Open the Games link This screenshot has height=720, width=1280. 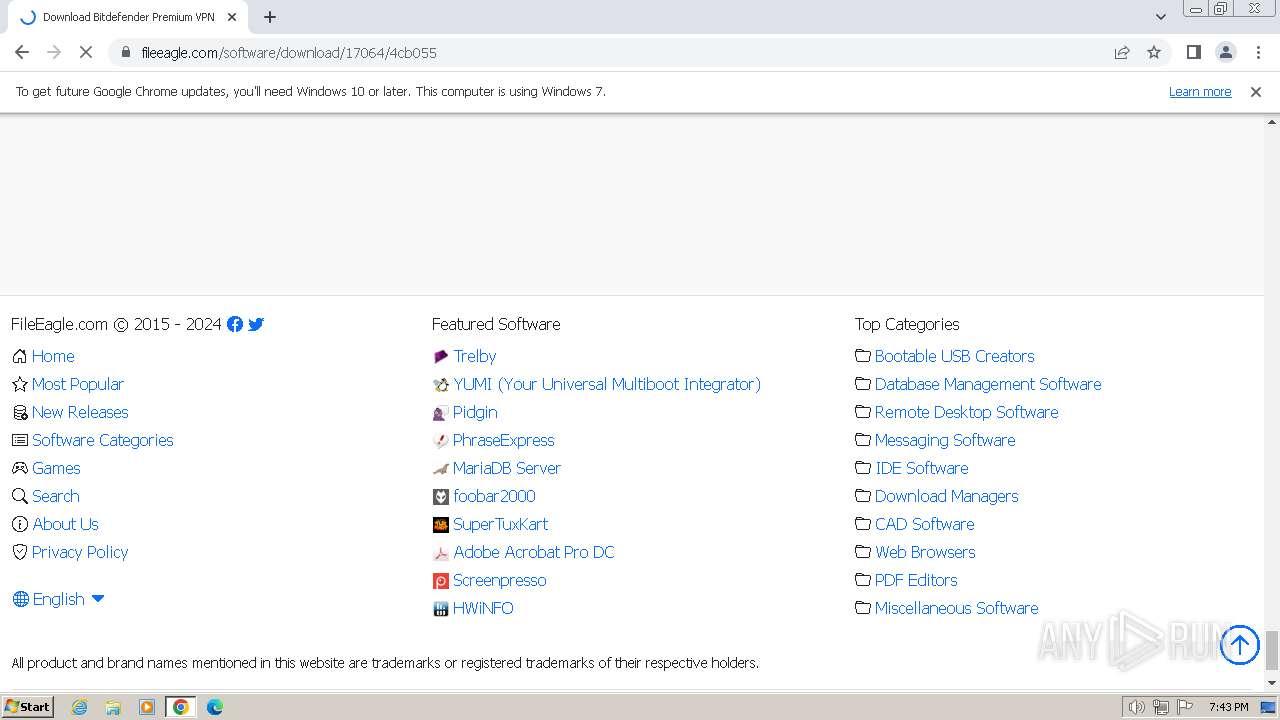(x=56, y=468)
